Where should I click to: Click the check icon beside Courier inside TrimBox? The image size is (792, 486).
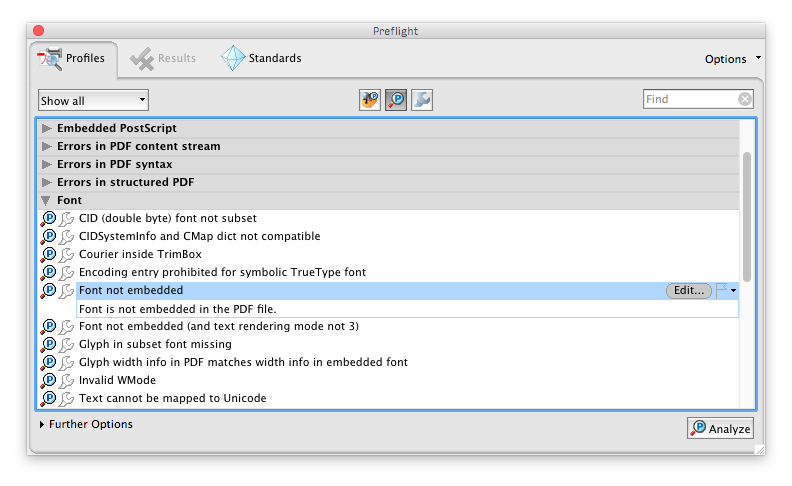[x=49, y=255]
